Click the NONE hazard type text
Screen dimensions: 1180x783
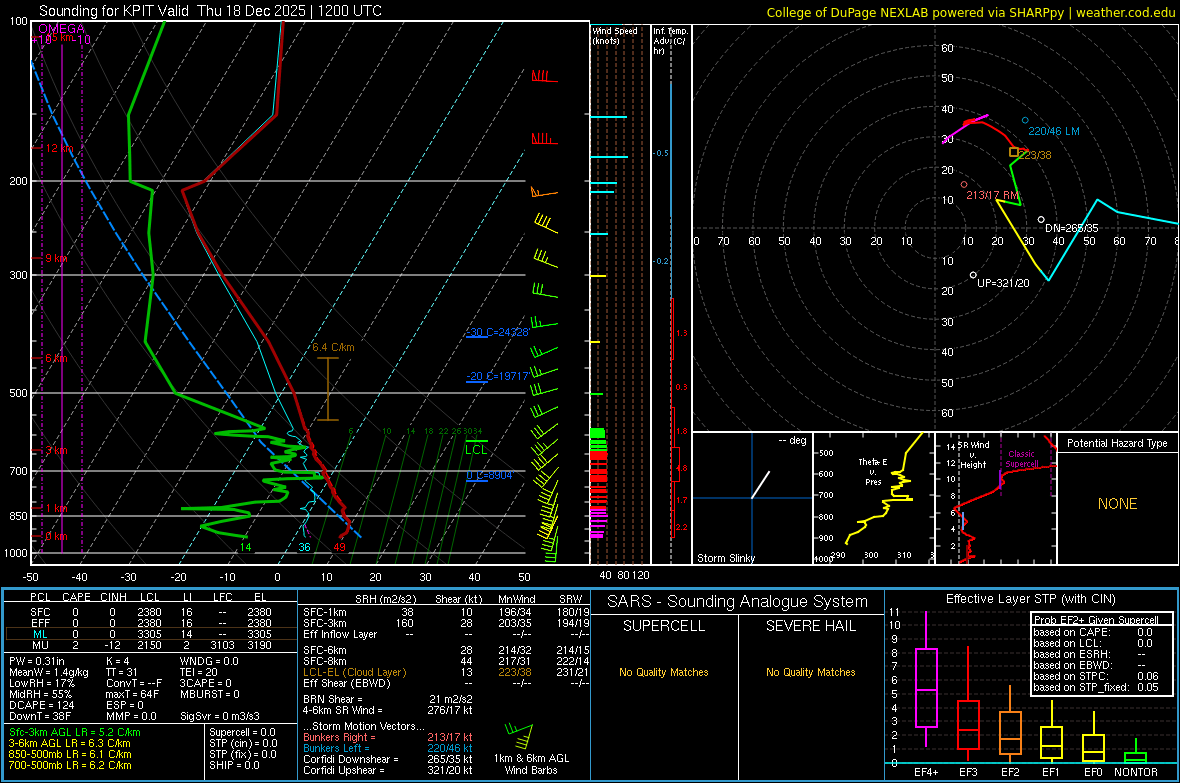tap(1118, 504)
